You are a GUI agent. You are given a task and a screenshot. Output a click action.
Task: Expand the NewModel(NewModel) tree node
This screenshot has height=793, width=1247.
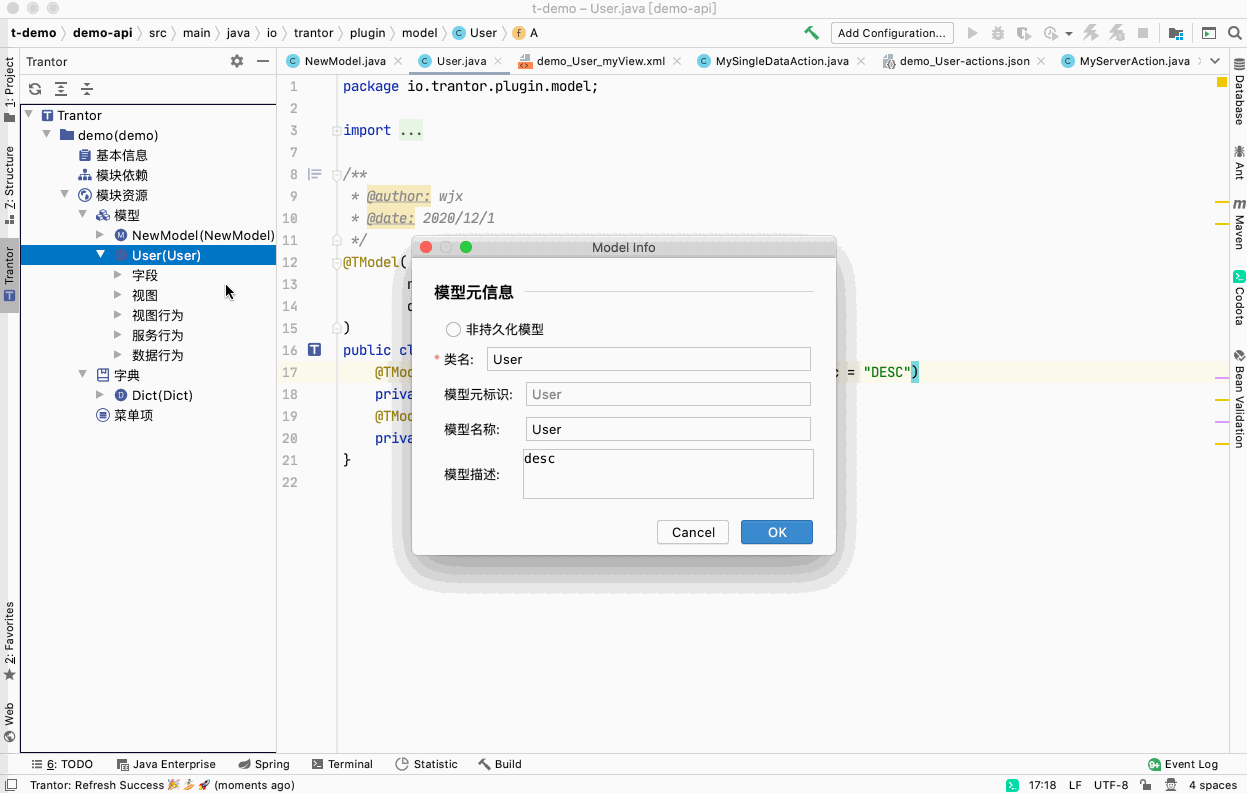pos(100,235)
